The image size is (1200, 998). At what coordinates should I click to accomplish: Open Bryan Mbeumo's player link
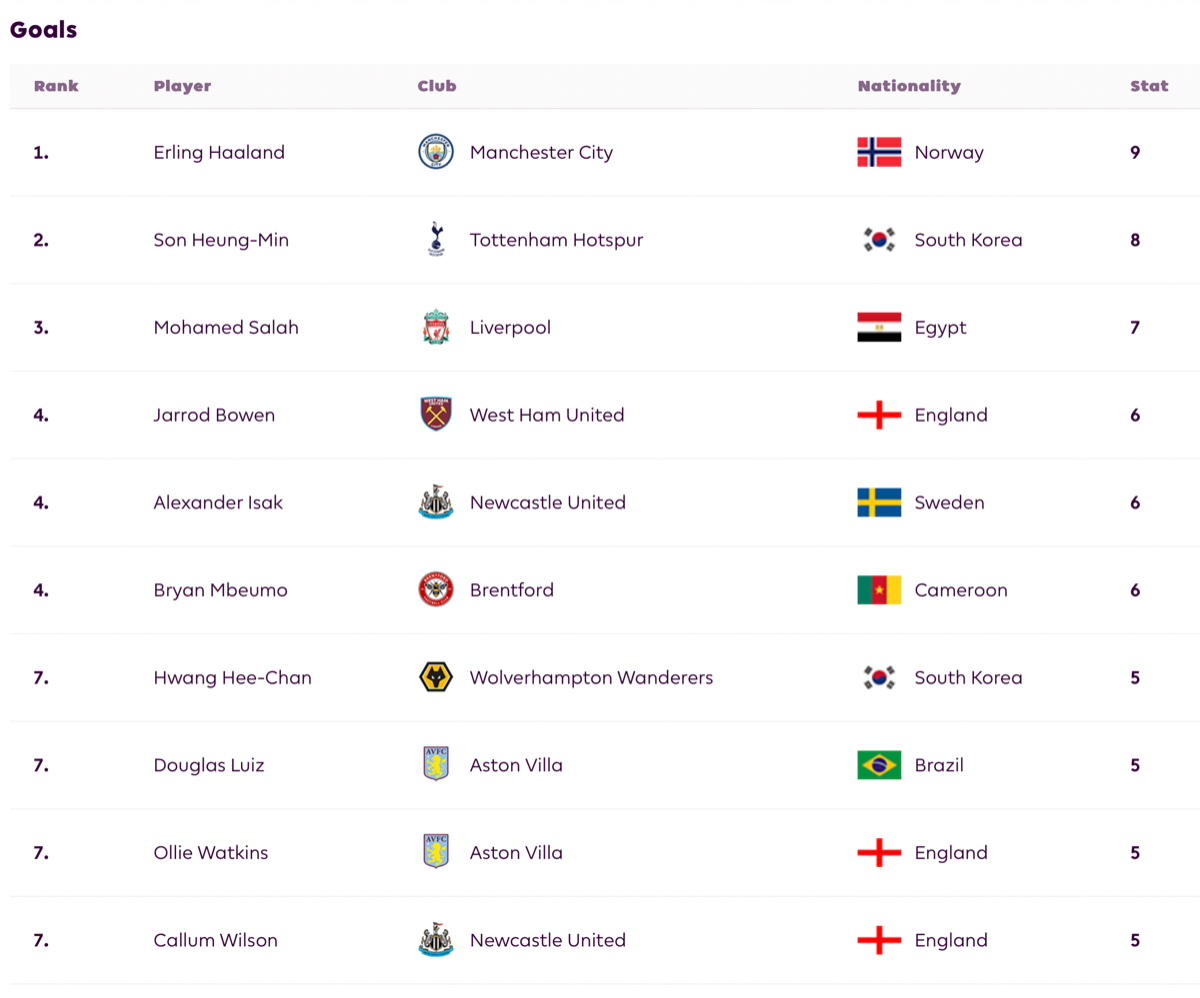point(220,590)
